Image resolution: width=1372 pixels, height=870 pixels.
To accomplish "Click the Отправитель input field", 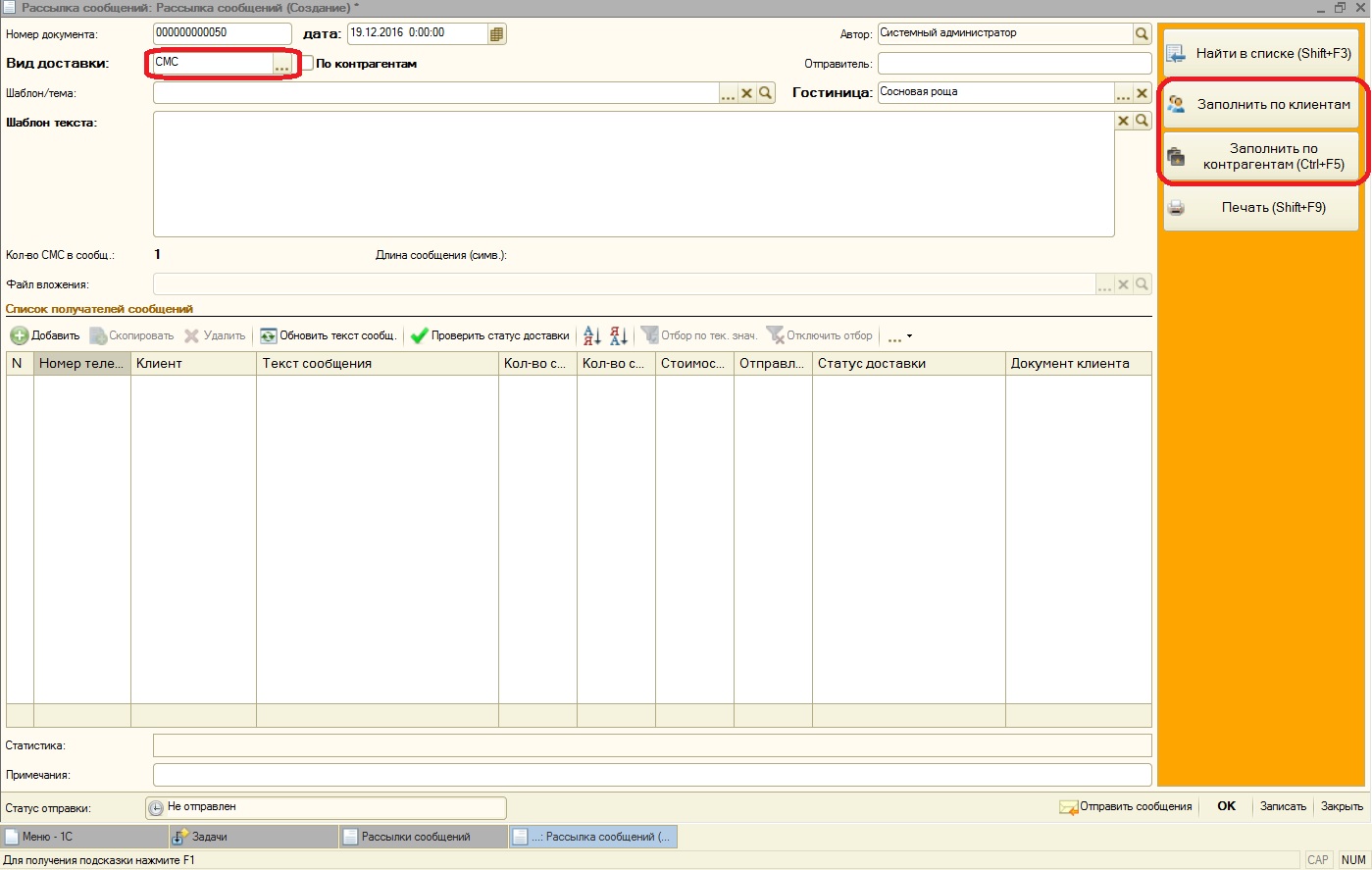I will (x=1014, y=64).
